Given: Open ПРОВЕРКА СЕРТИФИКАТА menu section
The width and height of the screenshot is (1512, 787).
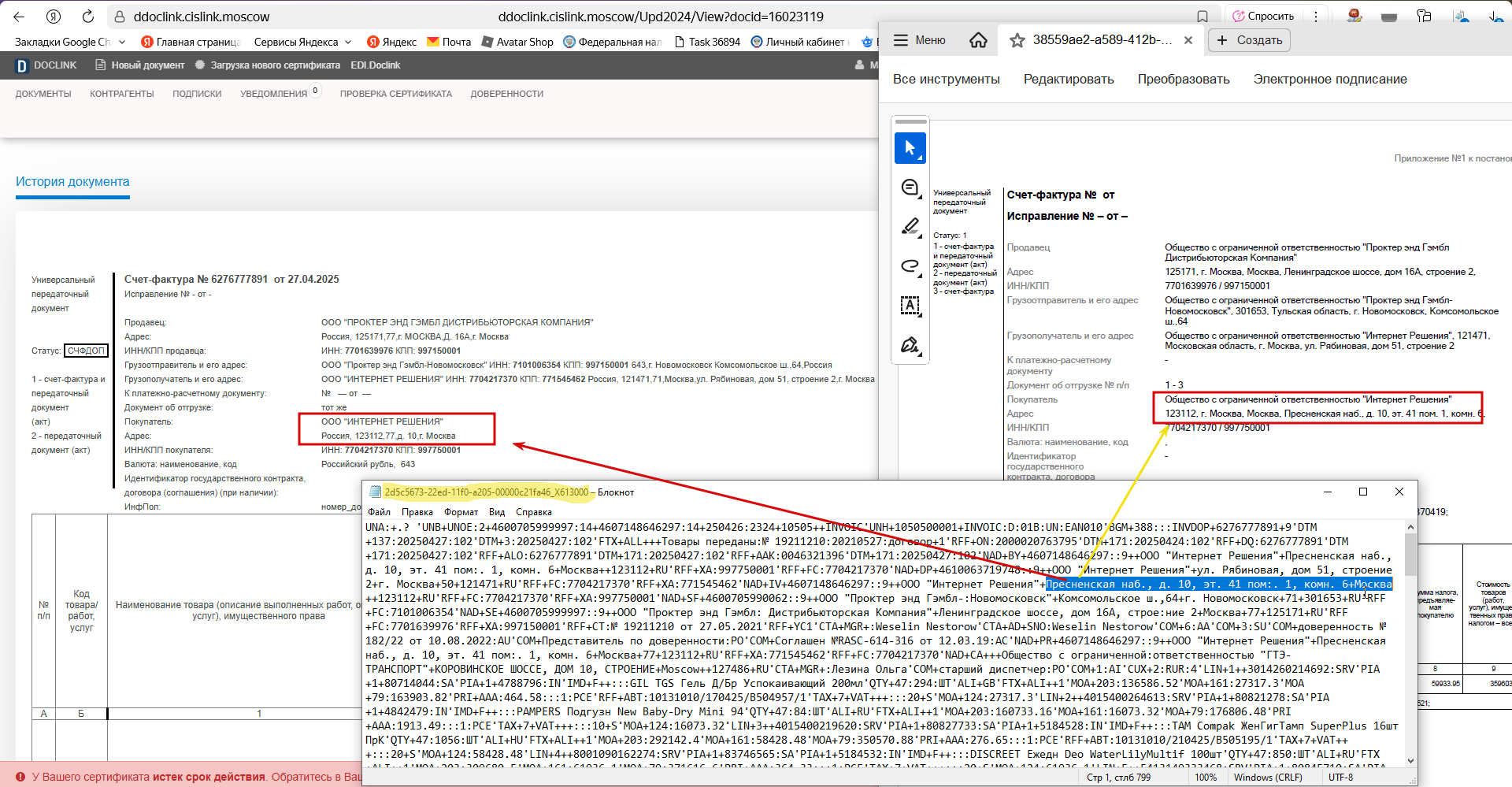Looking at the screenshot, I should 396,94.
